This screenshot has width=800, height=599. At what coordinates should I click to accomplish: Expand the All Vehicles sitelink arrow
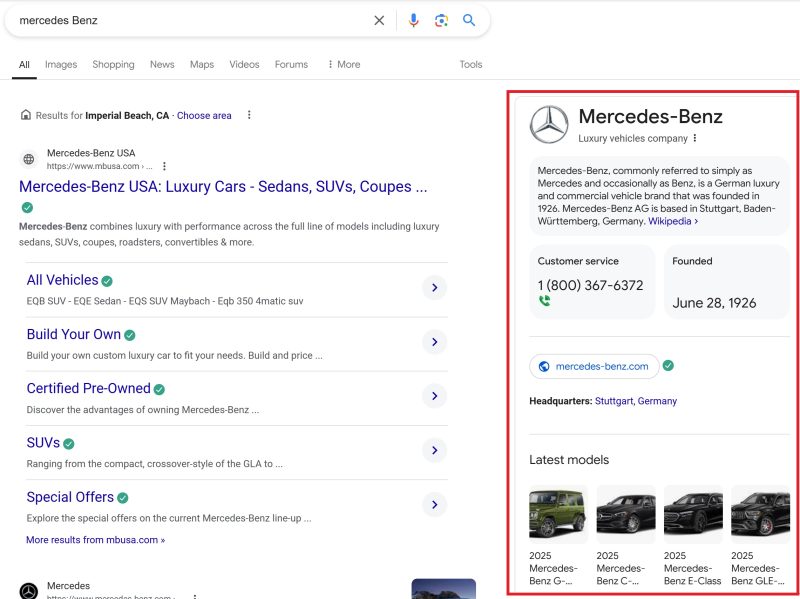434,288
